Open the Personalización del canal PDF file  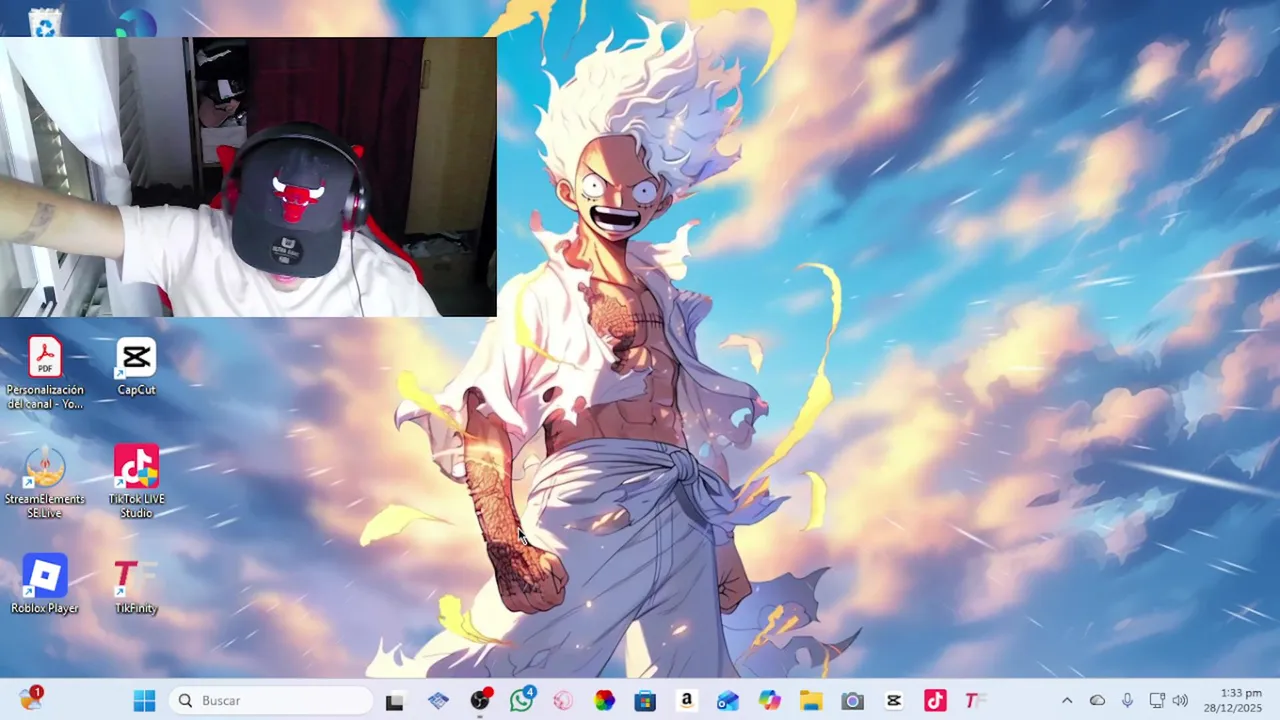[x=45, y=374]
